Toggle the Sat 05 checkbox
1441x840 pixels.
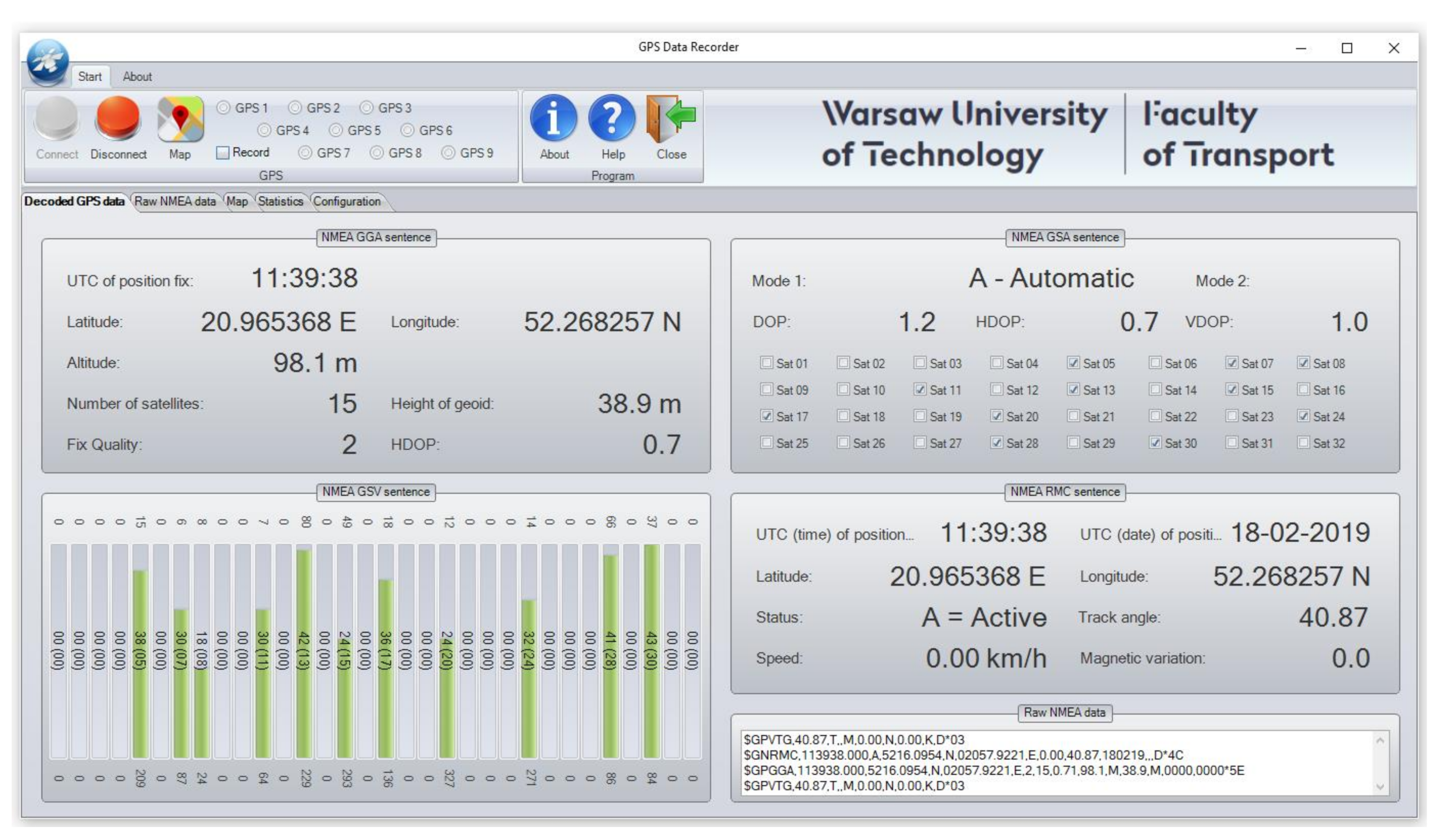1073,363
